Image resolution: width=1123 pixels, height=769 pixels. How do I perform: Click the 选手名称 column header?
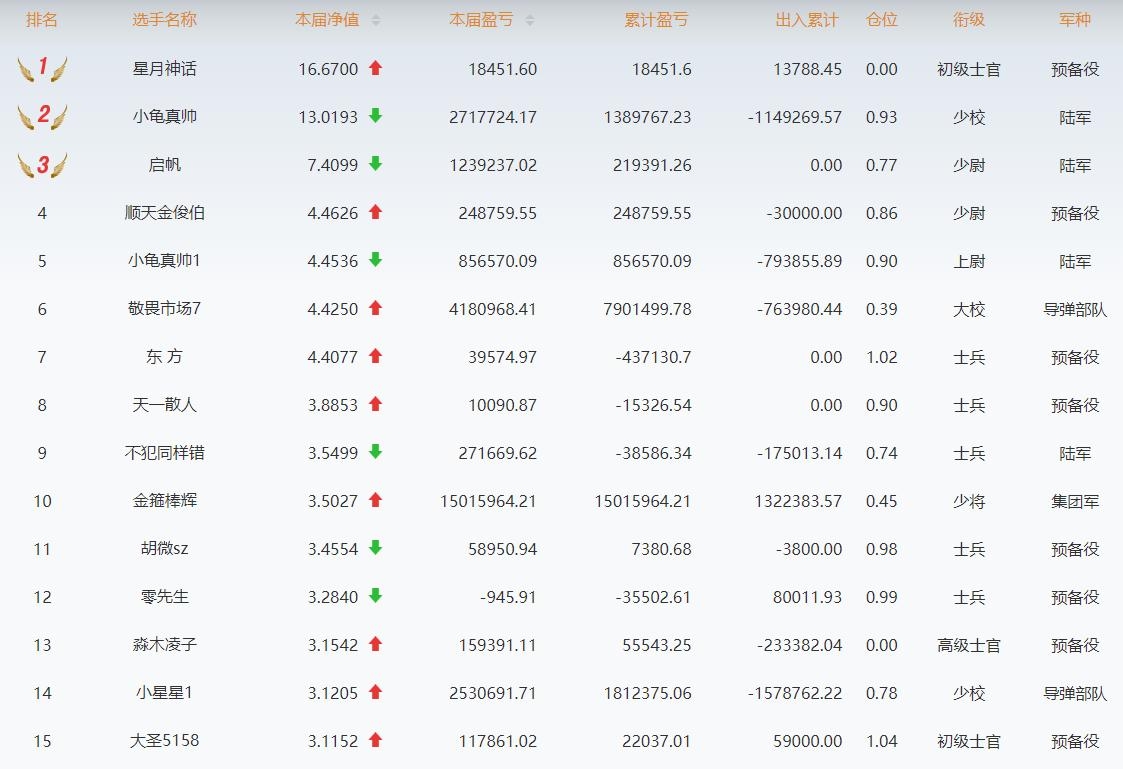coord(164,20)
